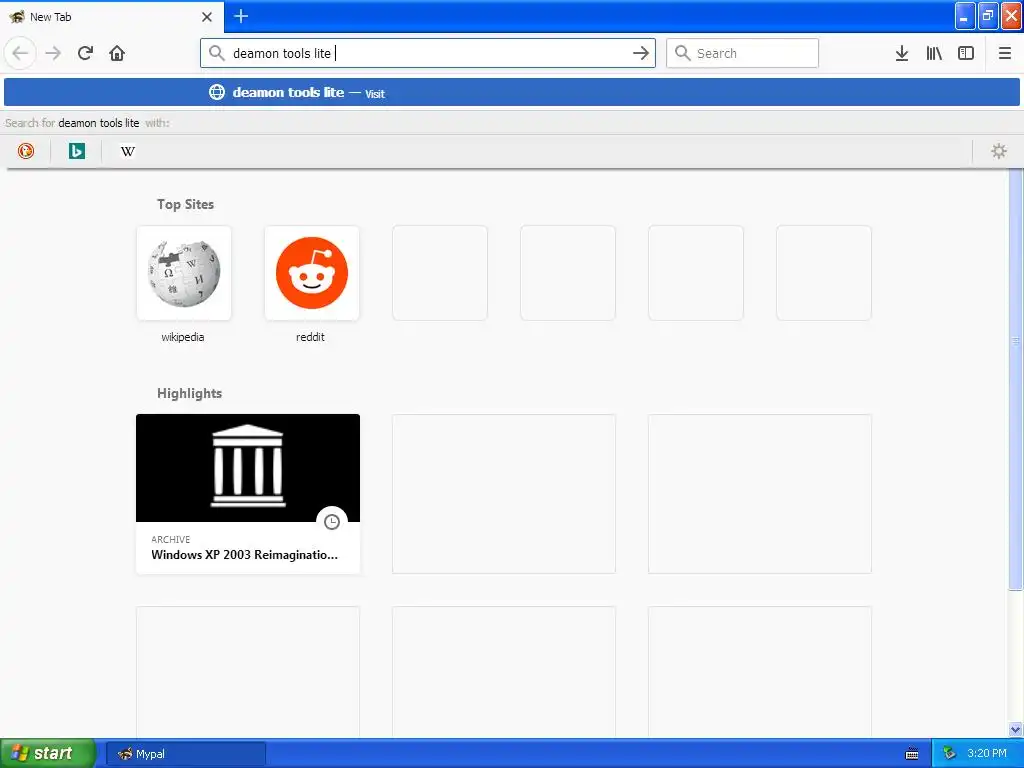The width and height of the screenshot is (1024, 768).
Task: Search with Bing engine icon
Action: 77,152
